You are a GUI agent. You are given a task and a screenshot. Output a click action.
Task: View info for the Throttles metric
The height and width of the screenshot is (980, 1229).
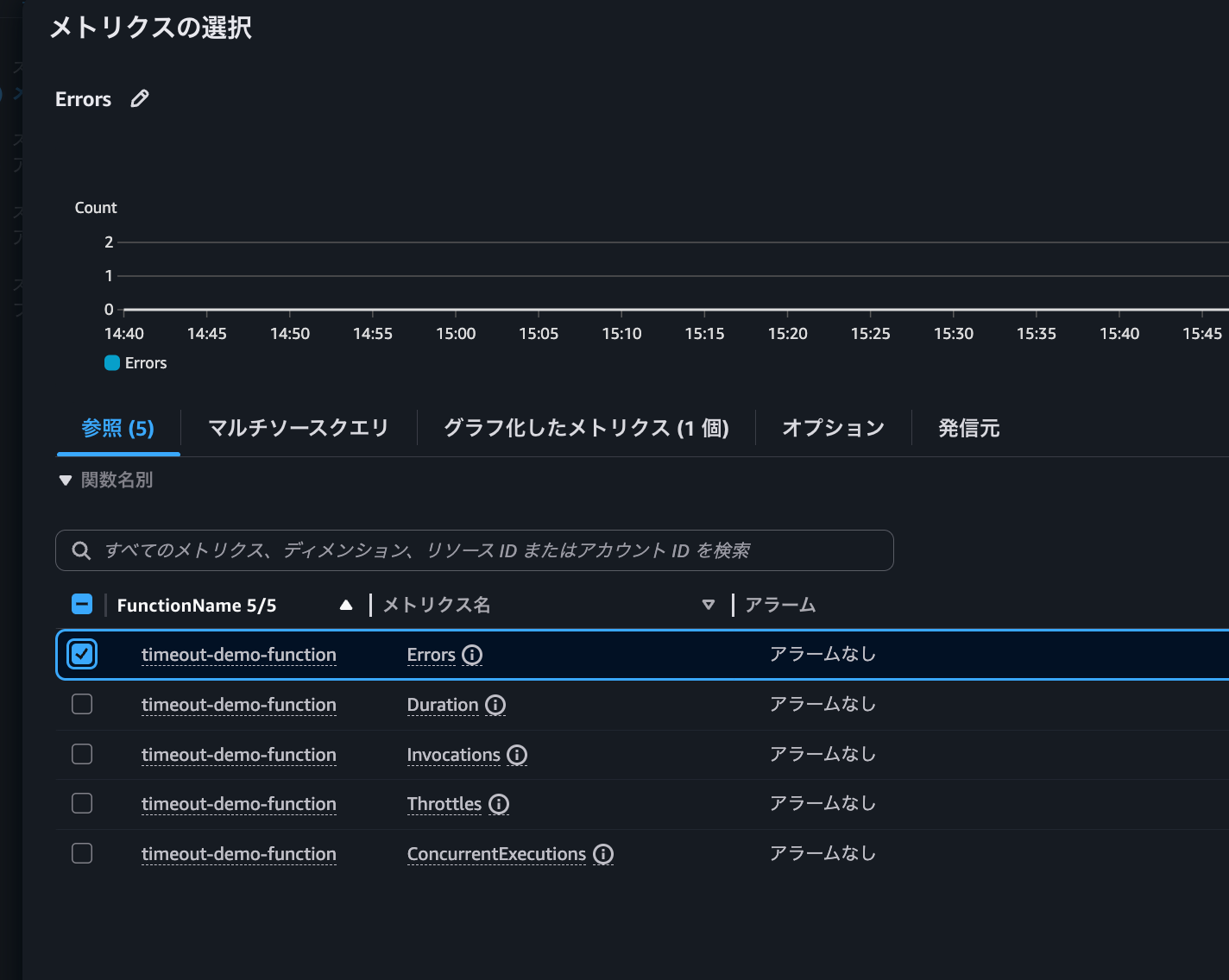tap(498, 804)
